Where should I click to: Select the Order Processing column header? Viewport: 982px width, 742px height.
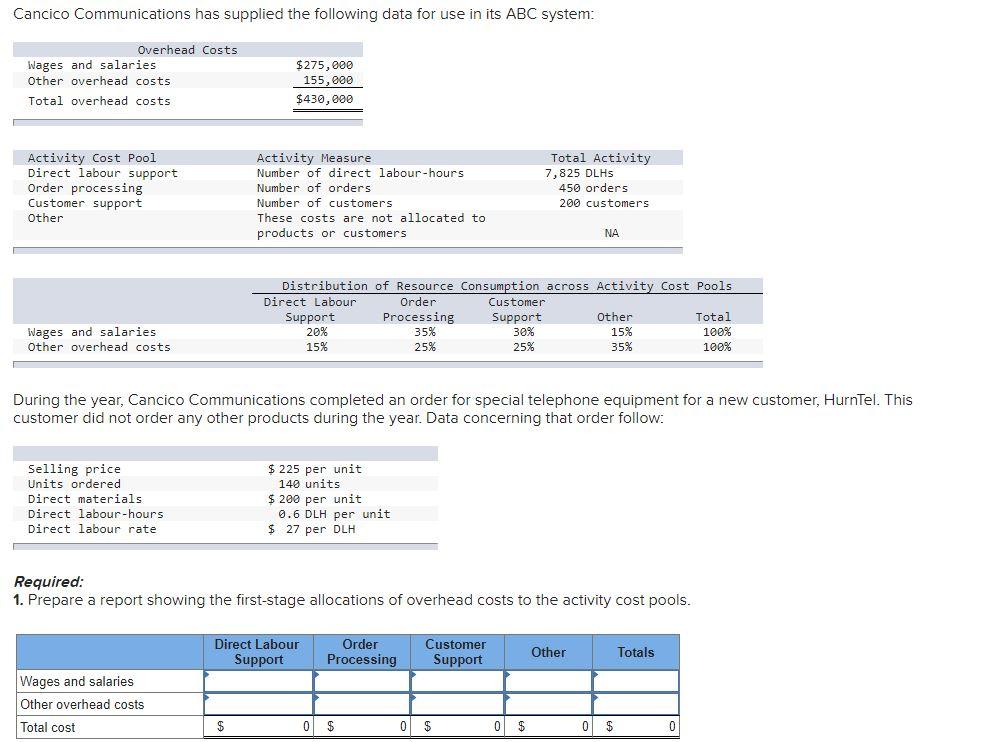click(361, 651)
